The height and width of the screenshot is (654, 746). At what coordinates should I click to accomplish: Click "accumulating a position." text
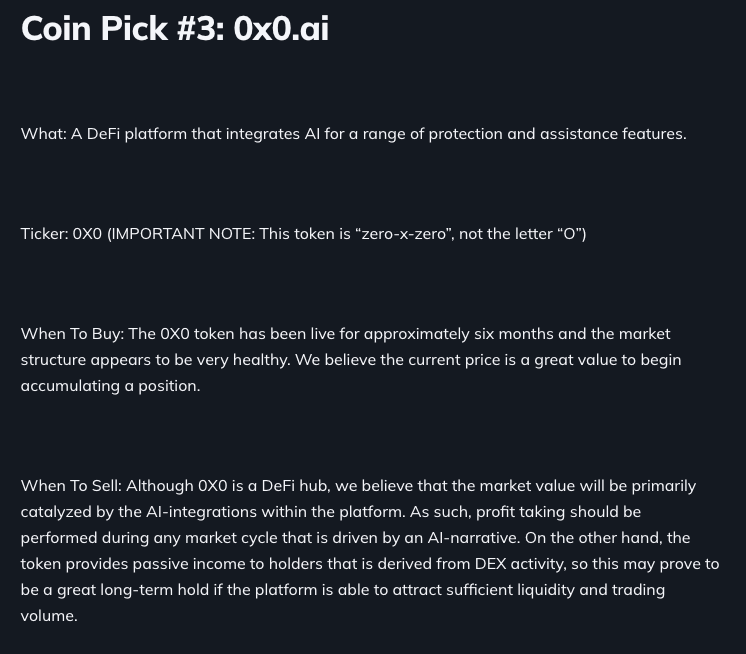pyautogui.click(x=110, y=386)
